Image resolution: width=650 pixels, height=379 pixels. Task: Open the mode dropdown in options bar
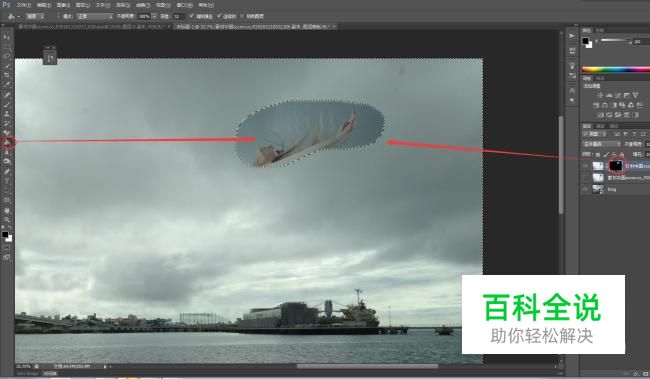pos(95,17)
